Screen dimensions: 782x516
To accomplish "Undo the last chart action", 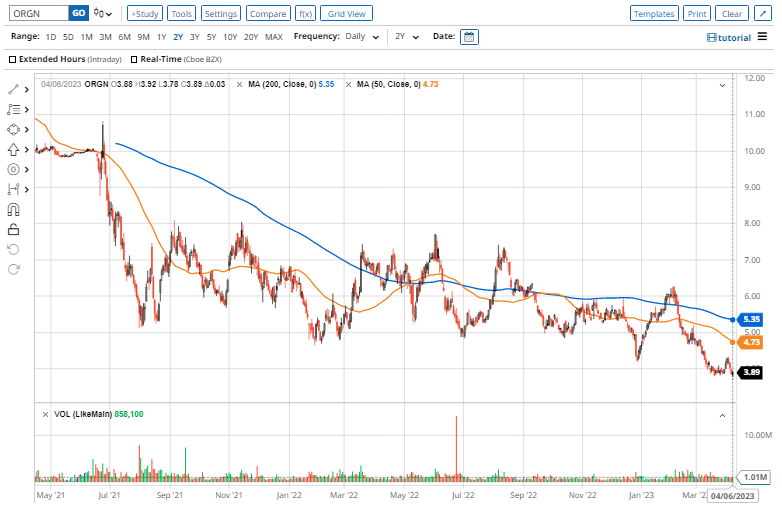I will click(x=13, y=249).
